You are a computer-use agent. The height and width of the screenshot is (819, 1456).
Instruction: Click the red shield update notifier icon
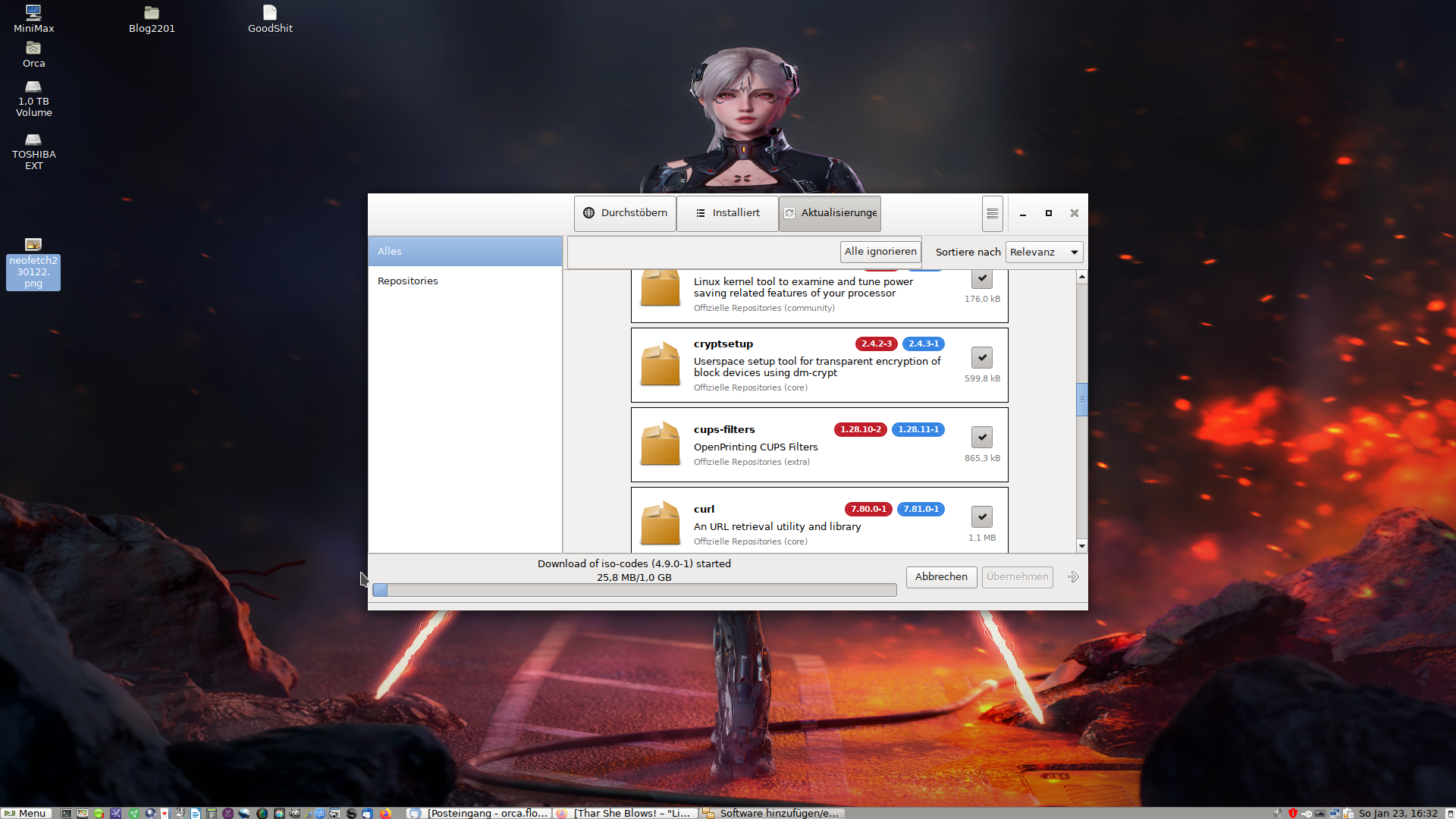click(1293, 813)
